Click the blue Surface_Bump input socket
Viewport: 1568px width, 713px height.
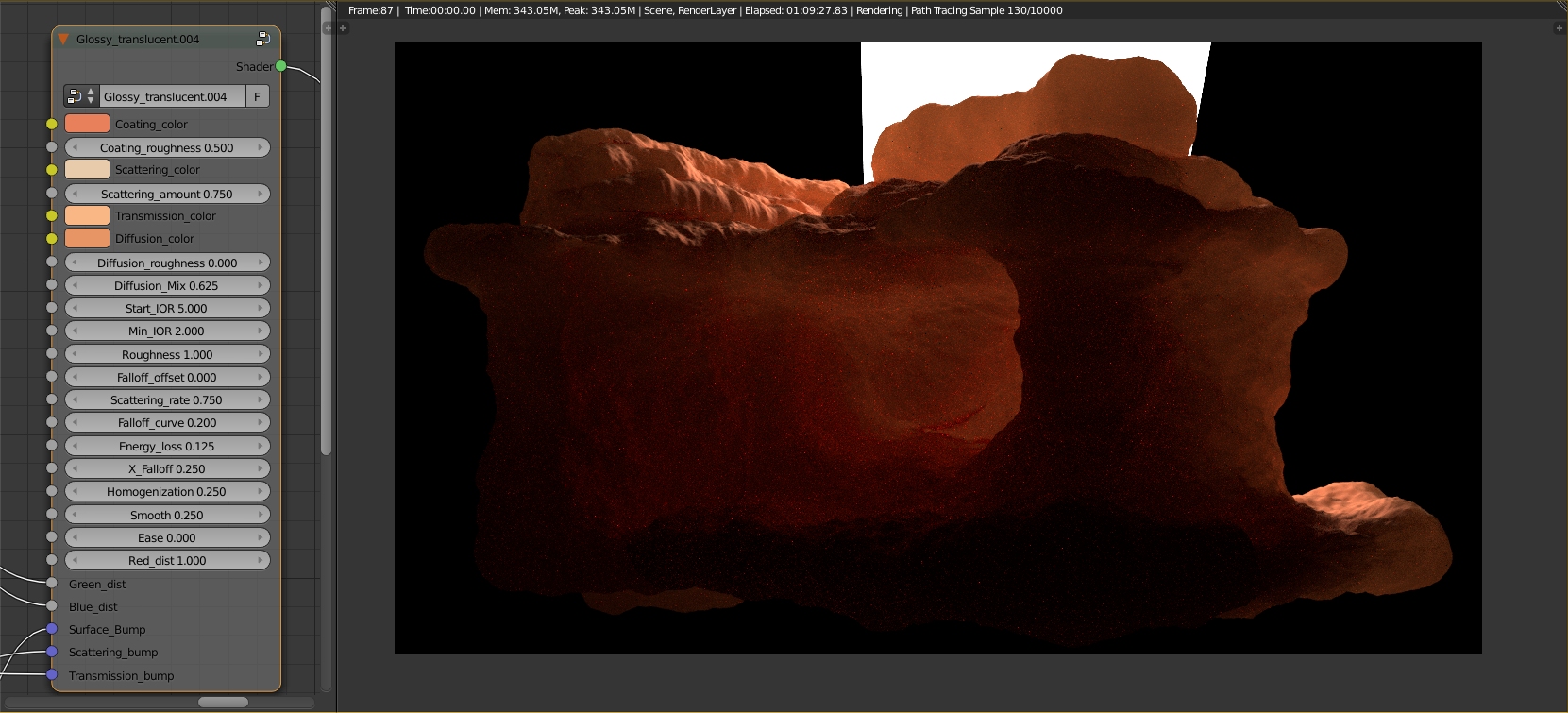[52, 629]
